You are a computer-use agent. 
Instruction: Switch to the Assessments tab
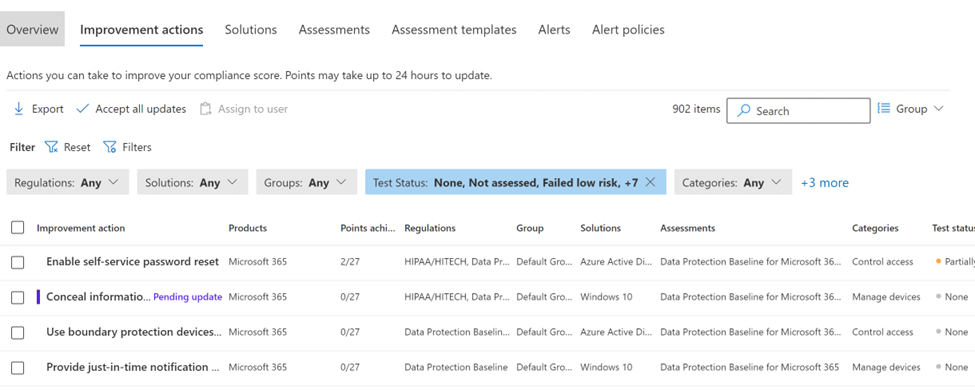point(334,29)
